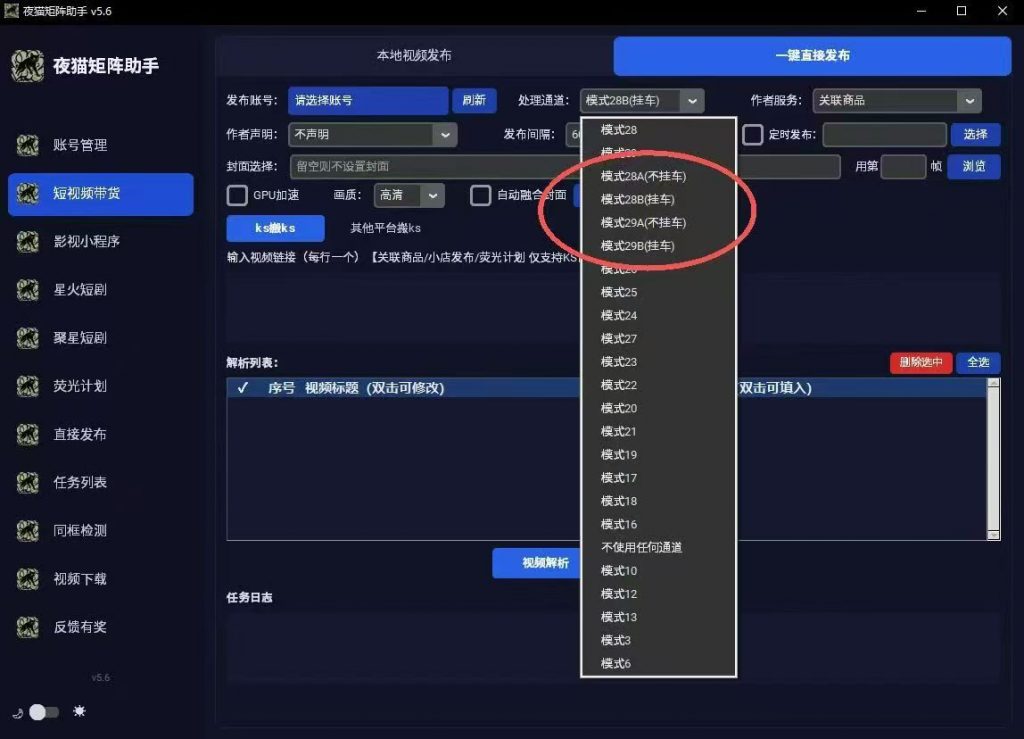Click the 视频解析 button
Viewport: 1024px width, 739px height.
click(536, 563)
